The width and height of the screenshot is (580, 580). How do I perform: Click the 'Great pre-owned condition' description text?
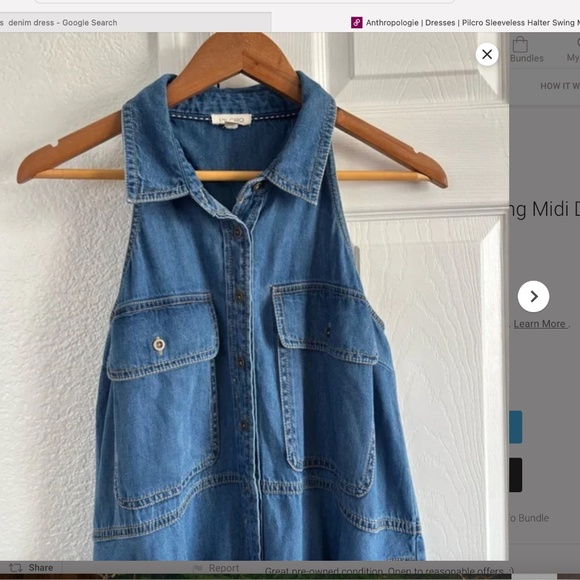click(x=389, y=571)
